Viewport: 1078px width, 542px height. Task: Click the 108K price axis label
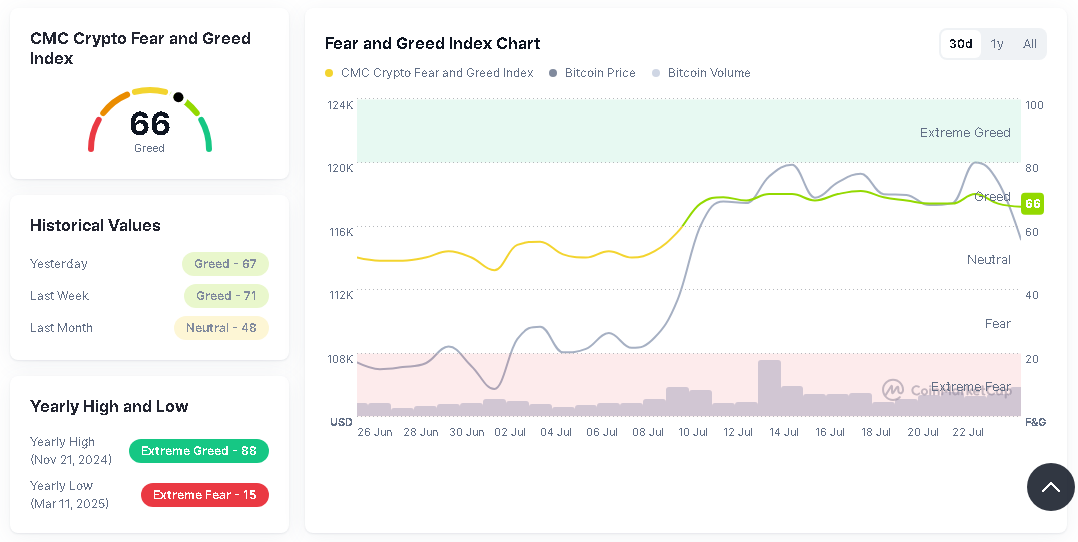(340, 359)
